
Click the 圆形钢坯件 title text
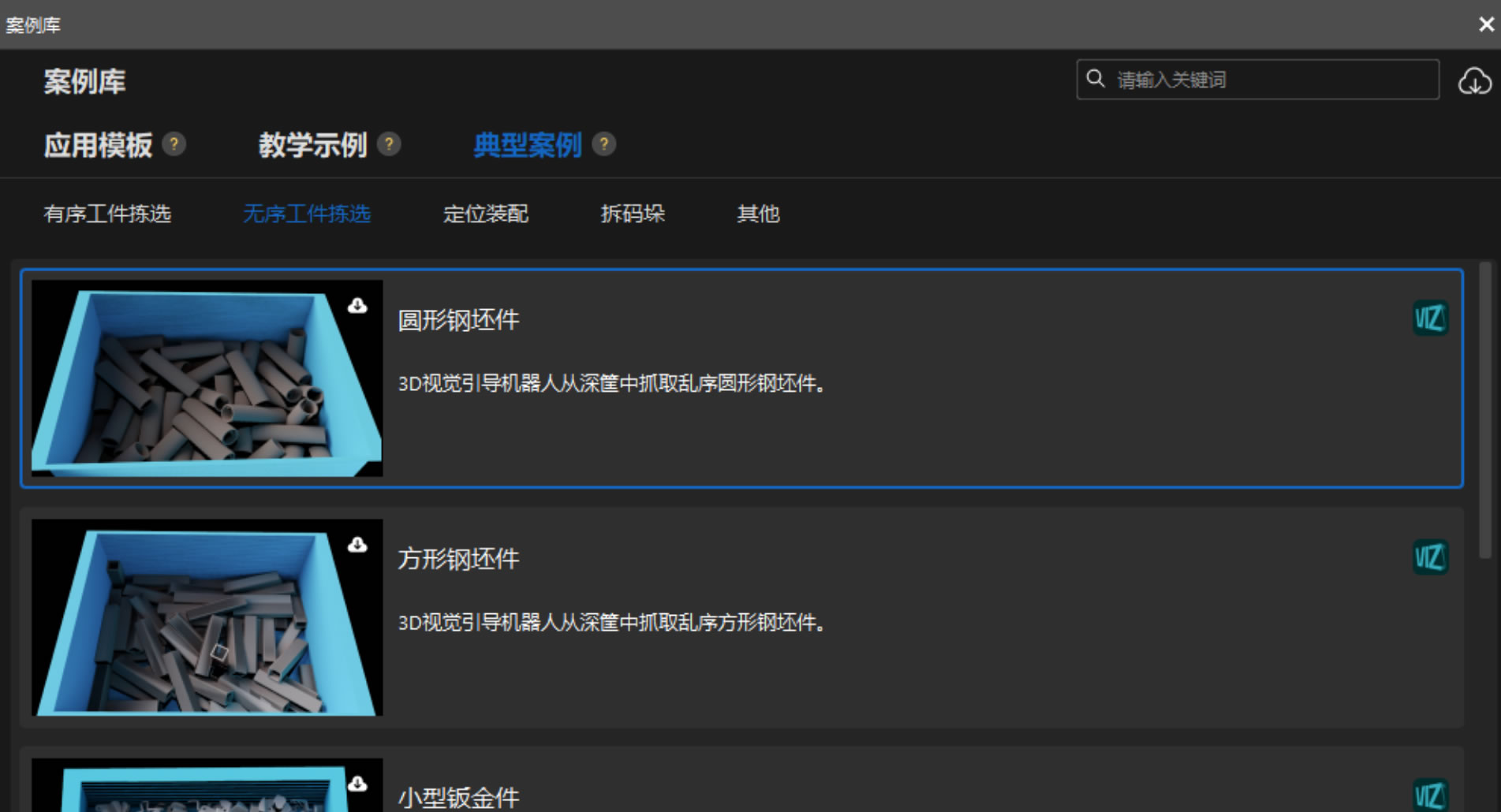click(458, 320)
